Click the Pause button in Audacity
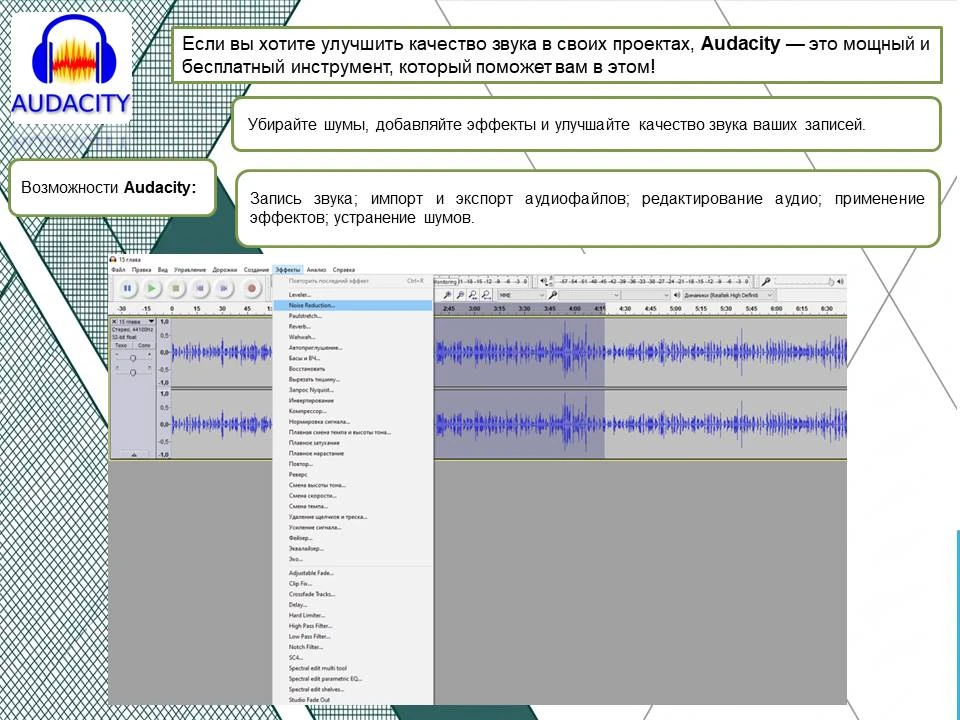Image resolution: width=960 pixels, height=720 pixels. 127,288
